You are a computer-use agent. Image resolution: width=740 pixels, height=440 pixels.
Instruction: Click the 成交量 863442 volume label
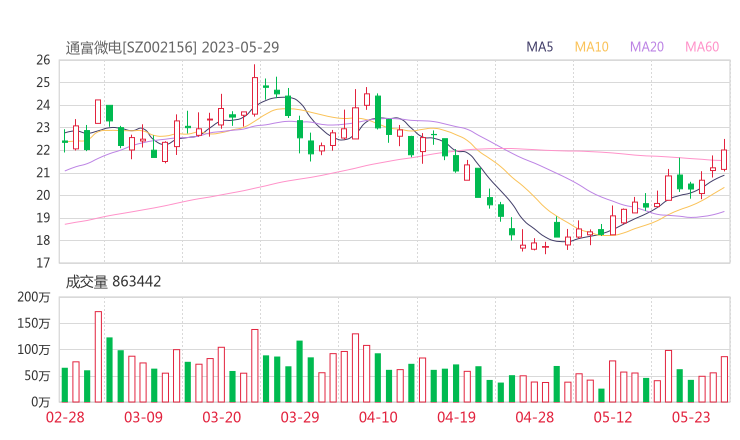(113, 282)
